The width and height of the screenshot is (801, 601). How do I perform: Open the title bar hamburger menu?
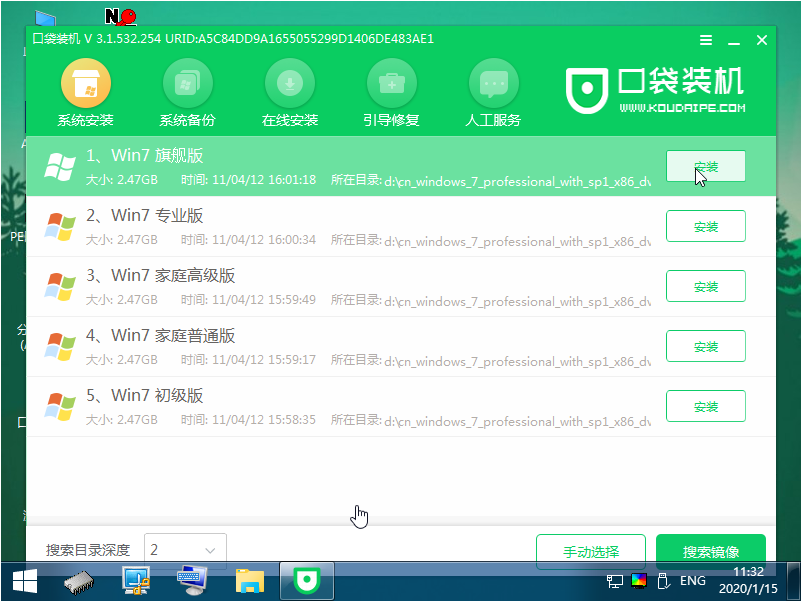click(x=706, y=40)
